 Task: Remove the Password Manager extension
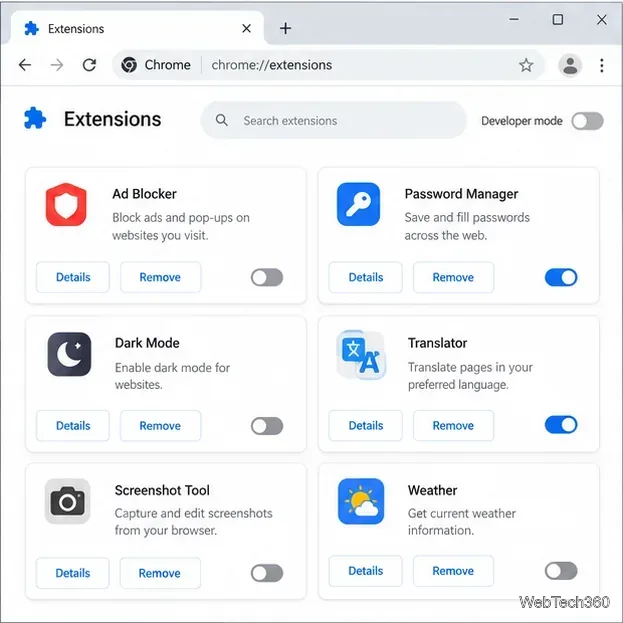click(453, 277)
